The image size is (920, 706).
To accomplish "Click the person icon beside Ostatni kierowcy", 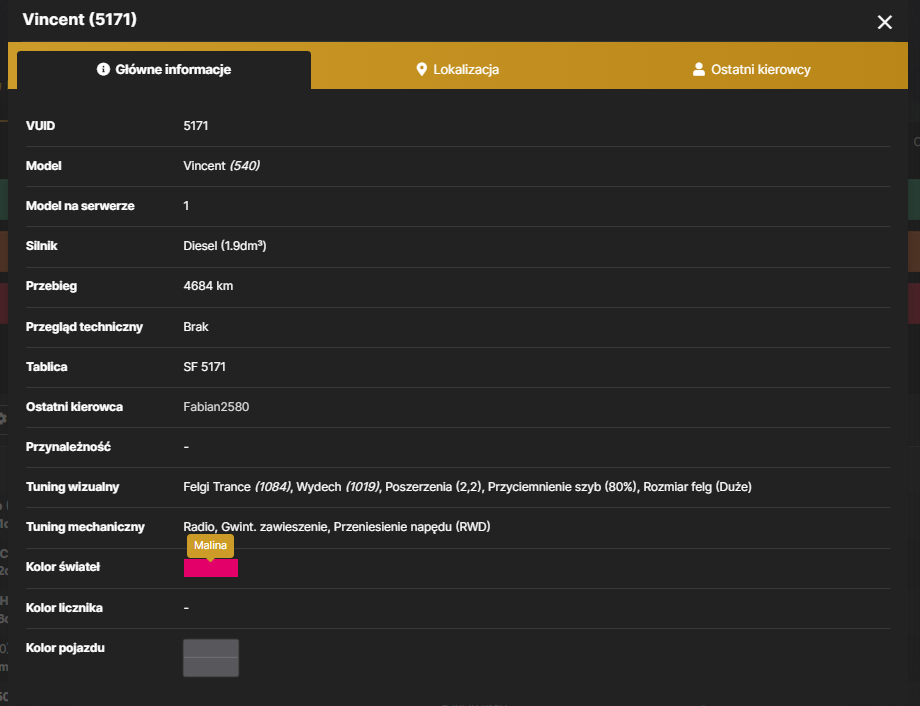I will 698,69.
